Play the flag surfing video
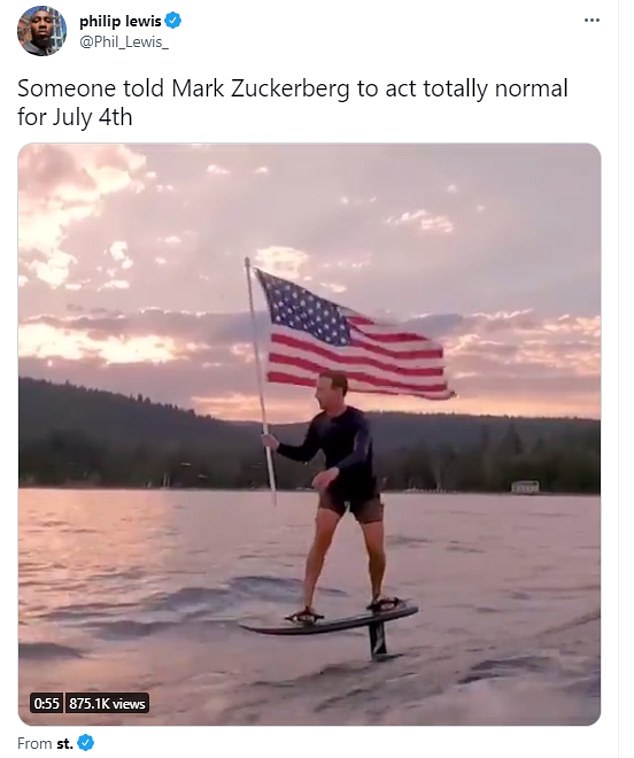 tap(310, 434)
